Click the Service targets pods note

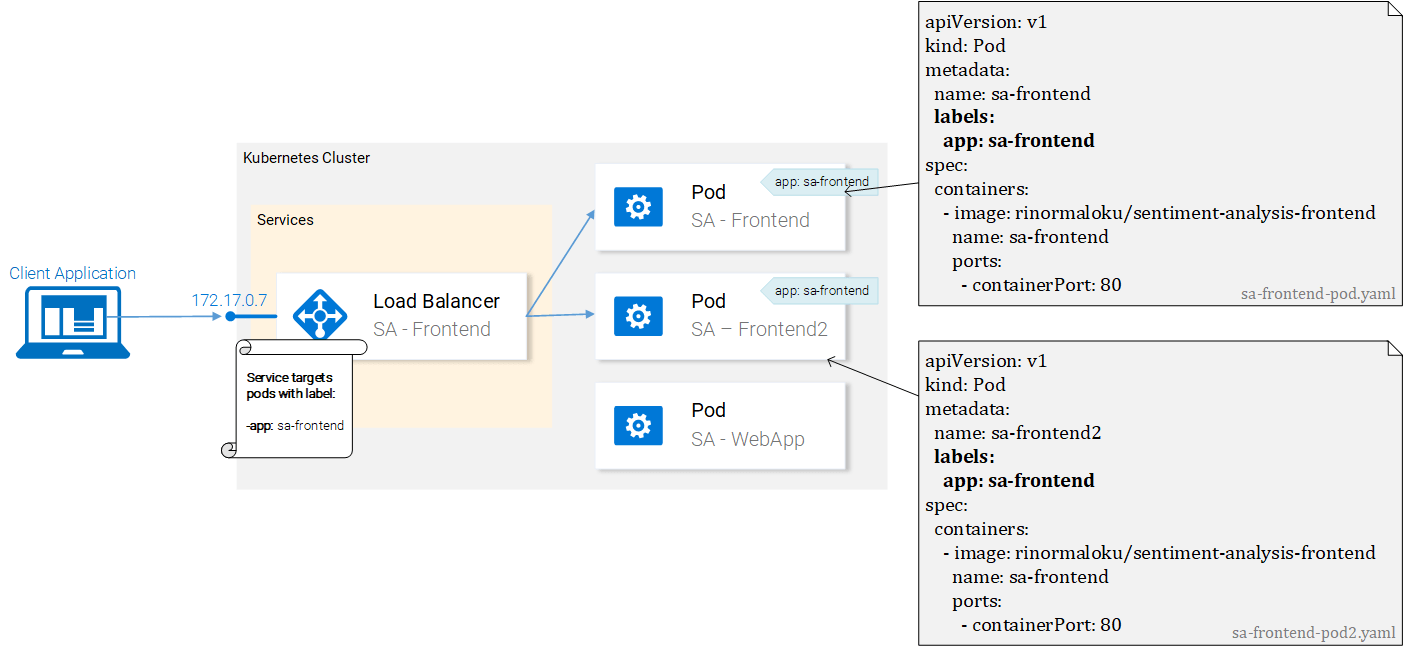click(x=296, y=400)
